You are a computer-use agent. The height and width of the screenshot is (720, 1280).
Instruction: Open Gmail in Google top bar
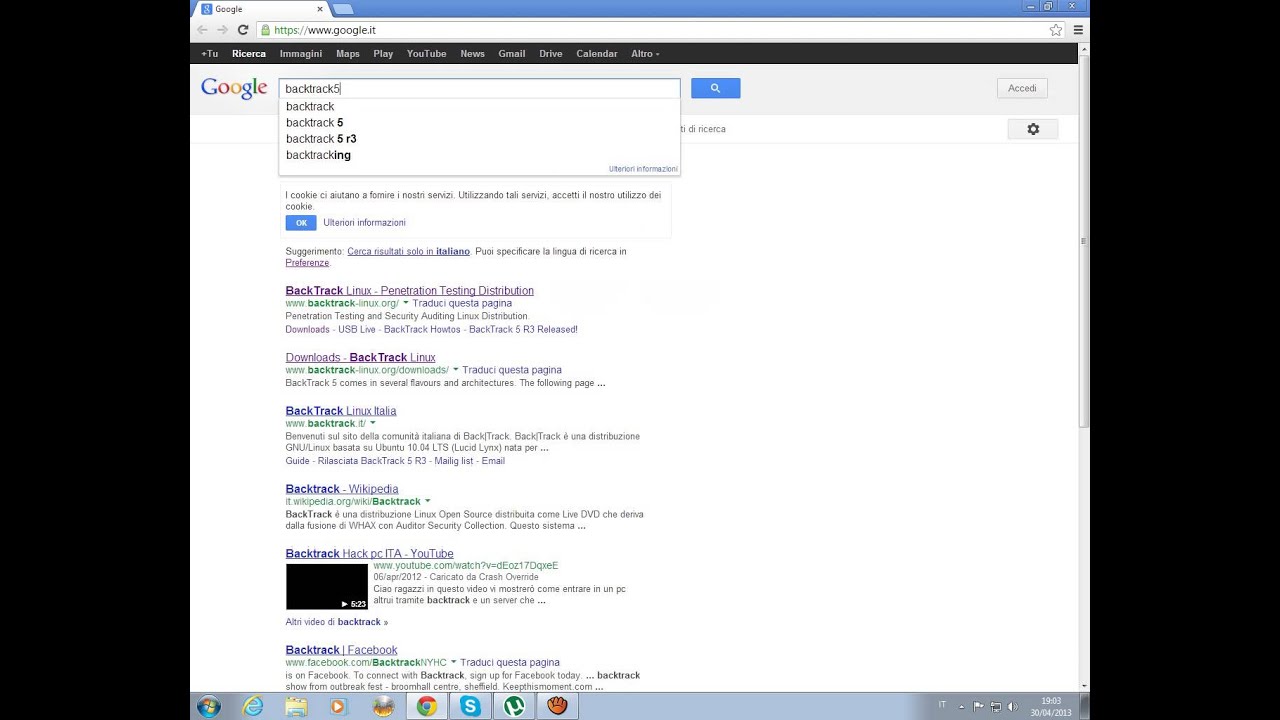(512, 54)
